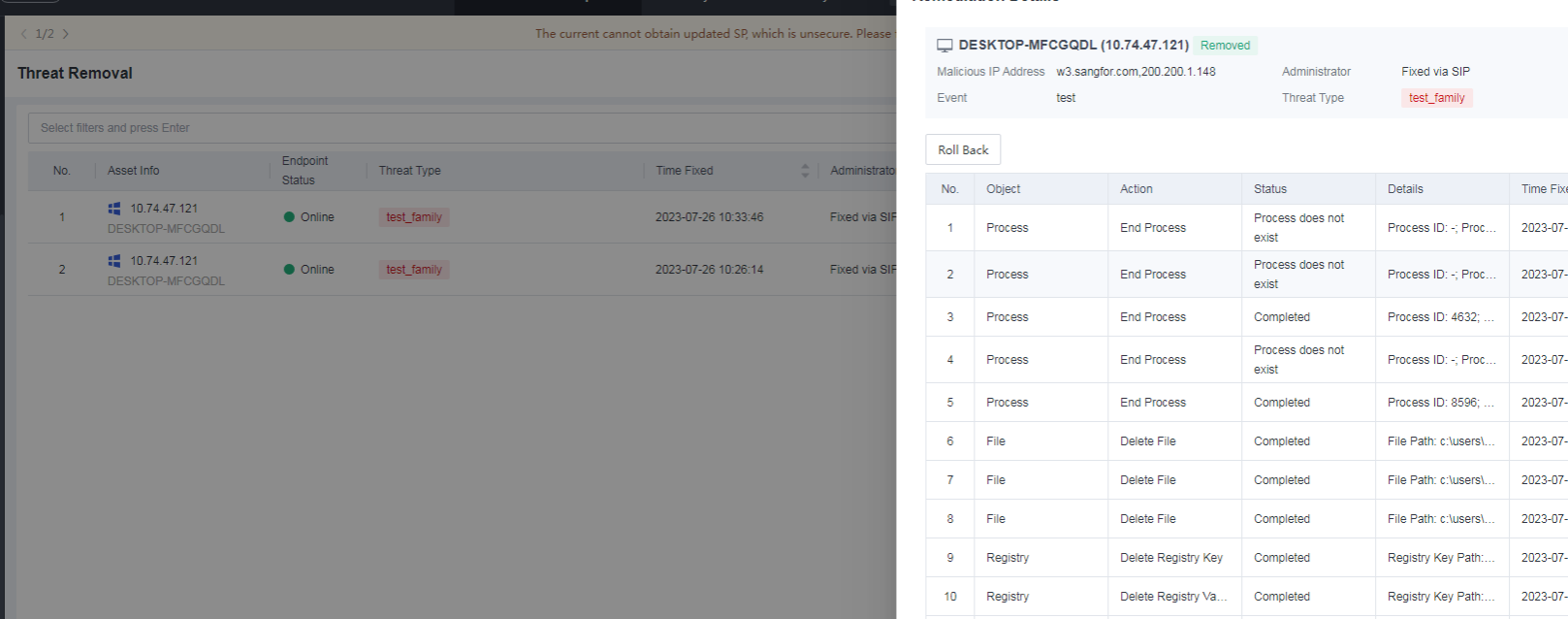Click the Time Fixed header in threat list
1568x619 pixels.
[x=684, y=171]
